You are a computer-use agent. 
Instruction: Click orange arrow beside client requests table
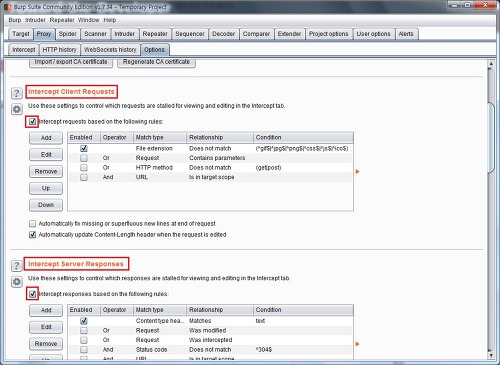tap(357, 172)
